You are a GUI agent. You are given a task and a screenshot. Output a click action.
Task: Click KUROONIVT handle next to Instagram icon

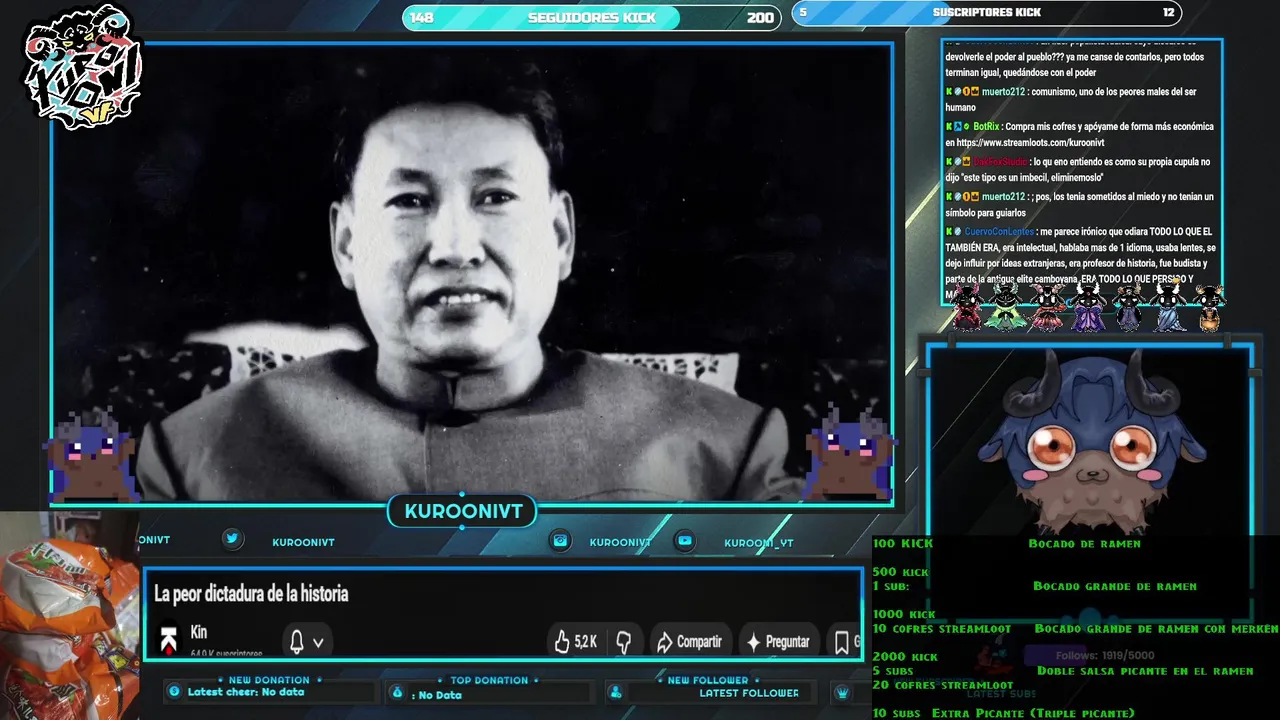[x=620, y=542]
